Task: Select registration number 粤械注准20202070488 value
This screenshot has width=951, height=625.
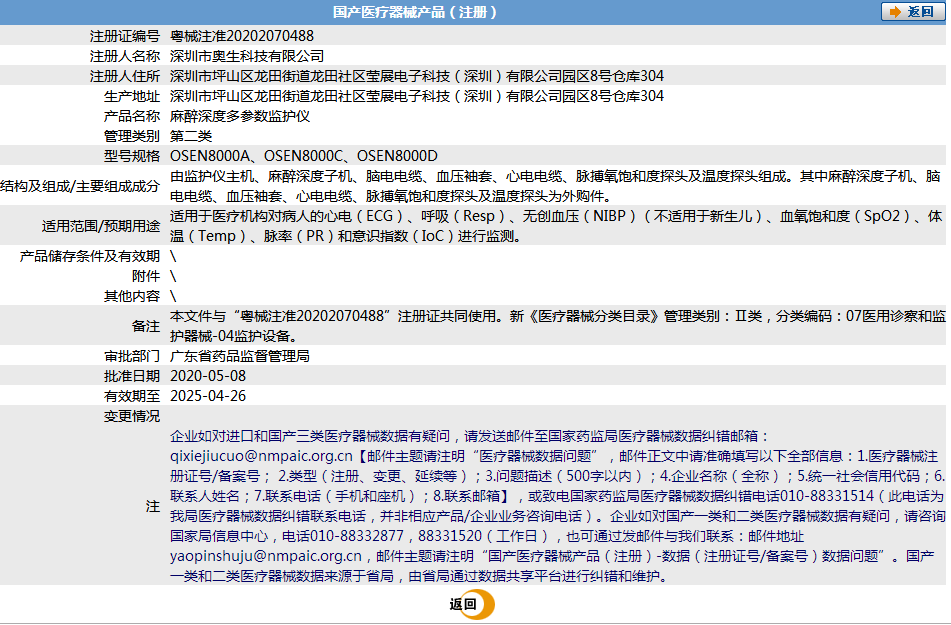Action: click(x=242, y=36)
